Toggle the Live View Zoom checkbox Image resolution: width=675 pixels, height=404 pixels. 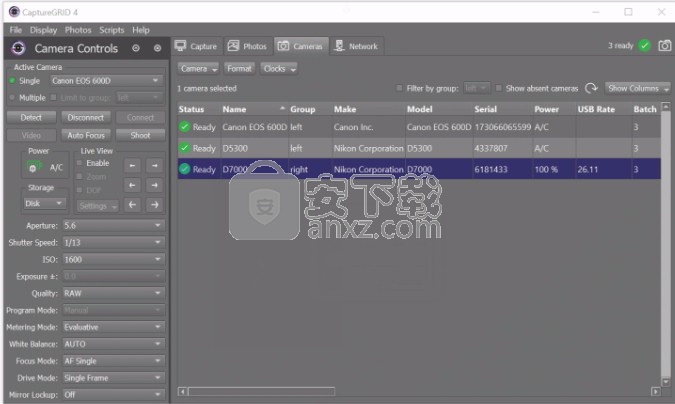point(79,177)
